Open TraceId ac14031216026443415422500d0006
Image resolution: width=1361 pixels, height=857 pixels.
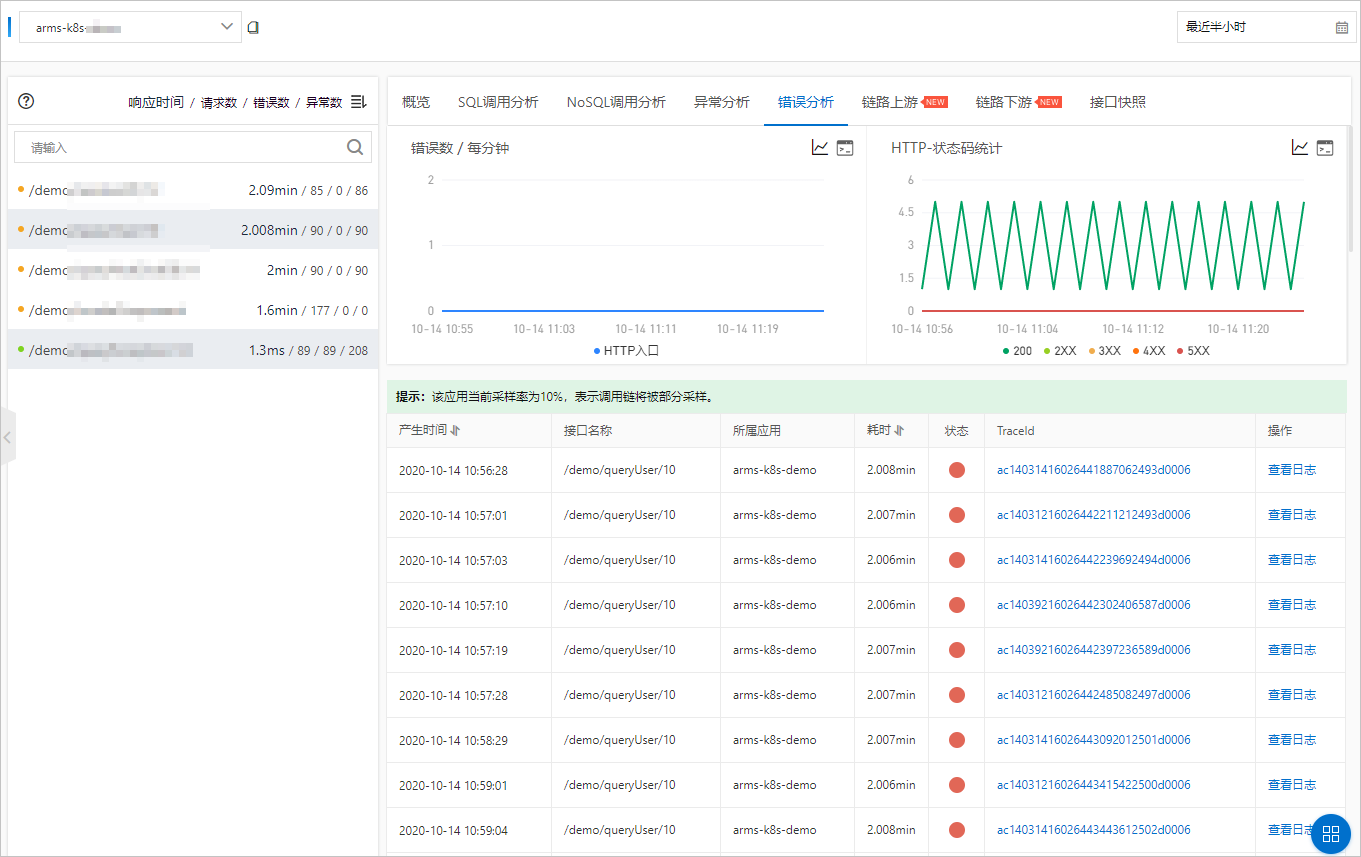[1093, 785]
